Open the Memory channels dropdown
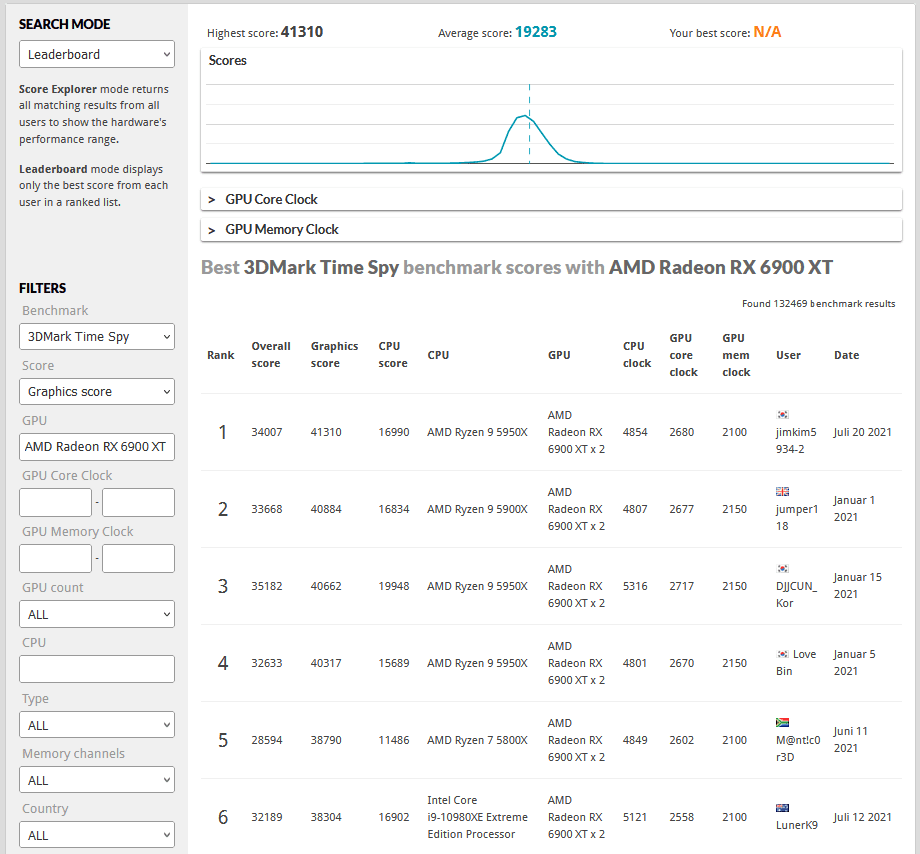The width and height of the screenshot is (920, 854). 97,780
